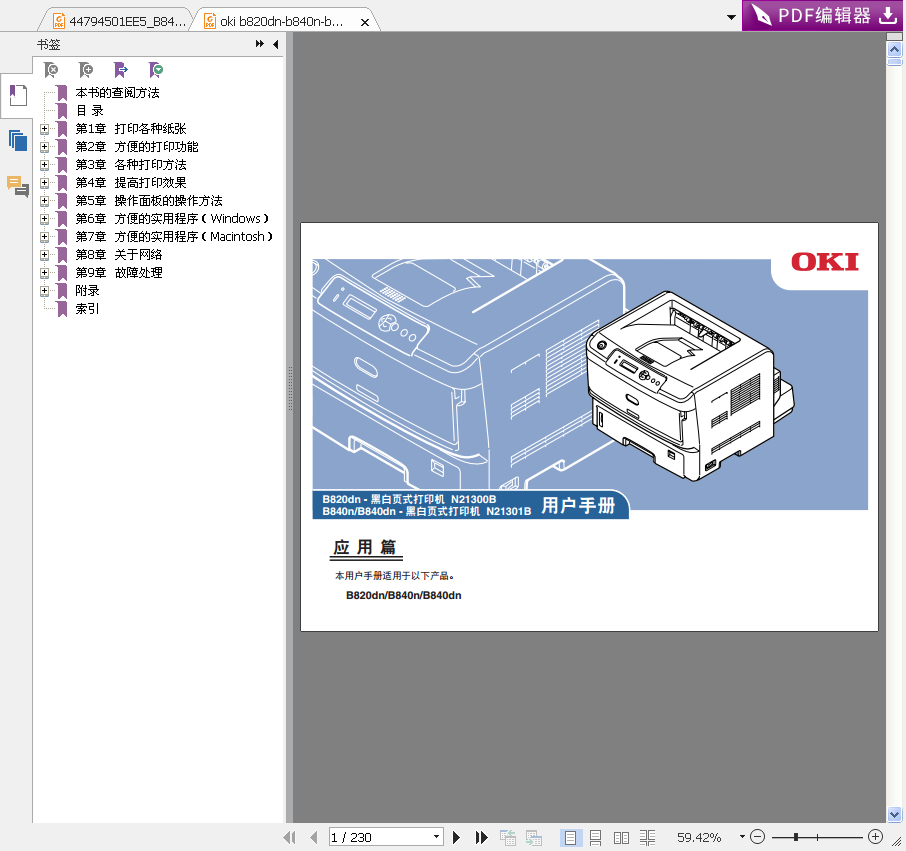Switch to continuous page view
The image size is (906, 851).
(x=596, y=837)
